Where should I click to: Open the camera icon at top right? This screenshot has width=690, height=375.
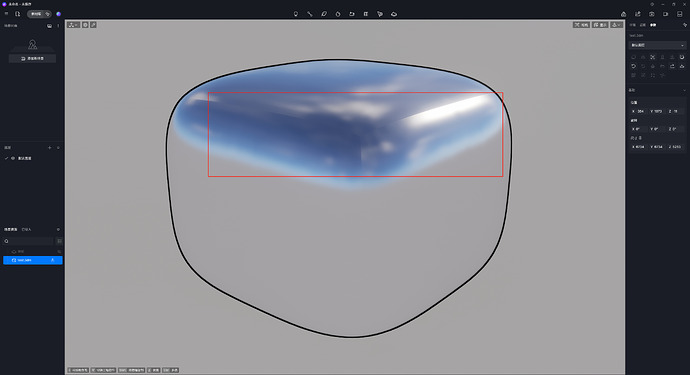pos(652,14)
